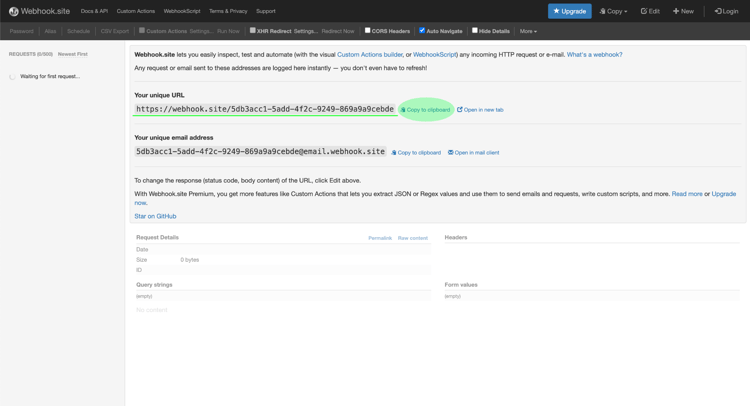Viewport: 750px width, 406px height.
Task: Click the Edit button in navbar
Action: [x=650, y=11]
